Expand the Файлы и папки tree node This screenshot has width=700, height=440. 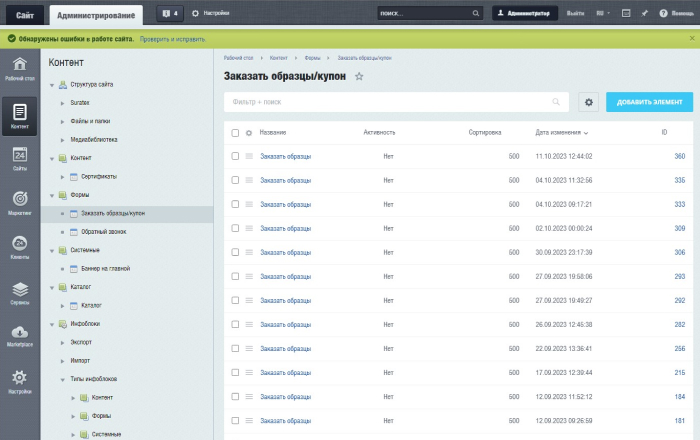[x=62, y=121]
